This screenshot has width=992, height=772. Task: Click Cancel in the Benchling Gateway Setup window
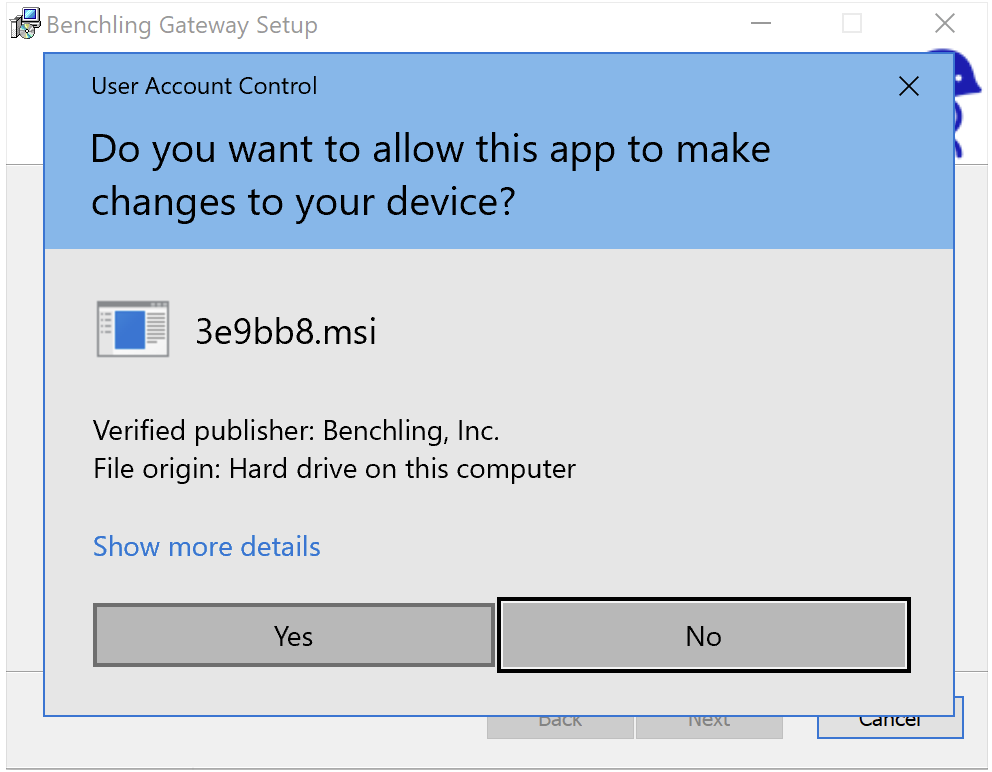click(890, 728)
